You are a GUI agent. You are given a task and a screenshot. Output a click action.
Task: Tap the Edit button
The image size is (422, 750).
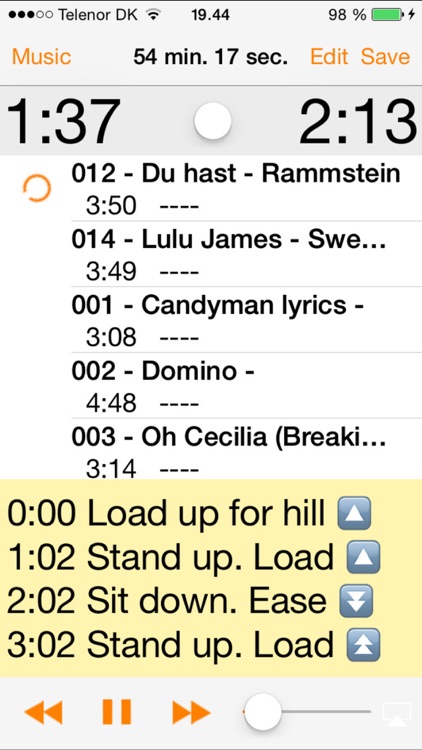tap(329, 57)
